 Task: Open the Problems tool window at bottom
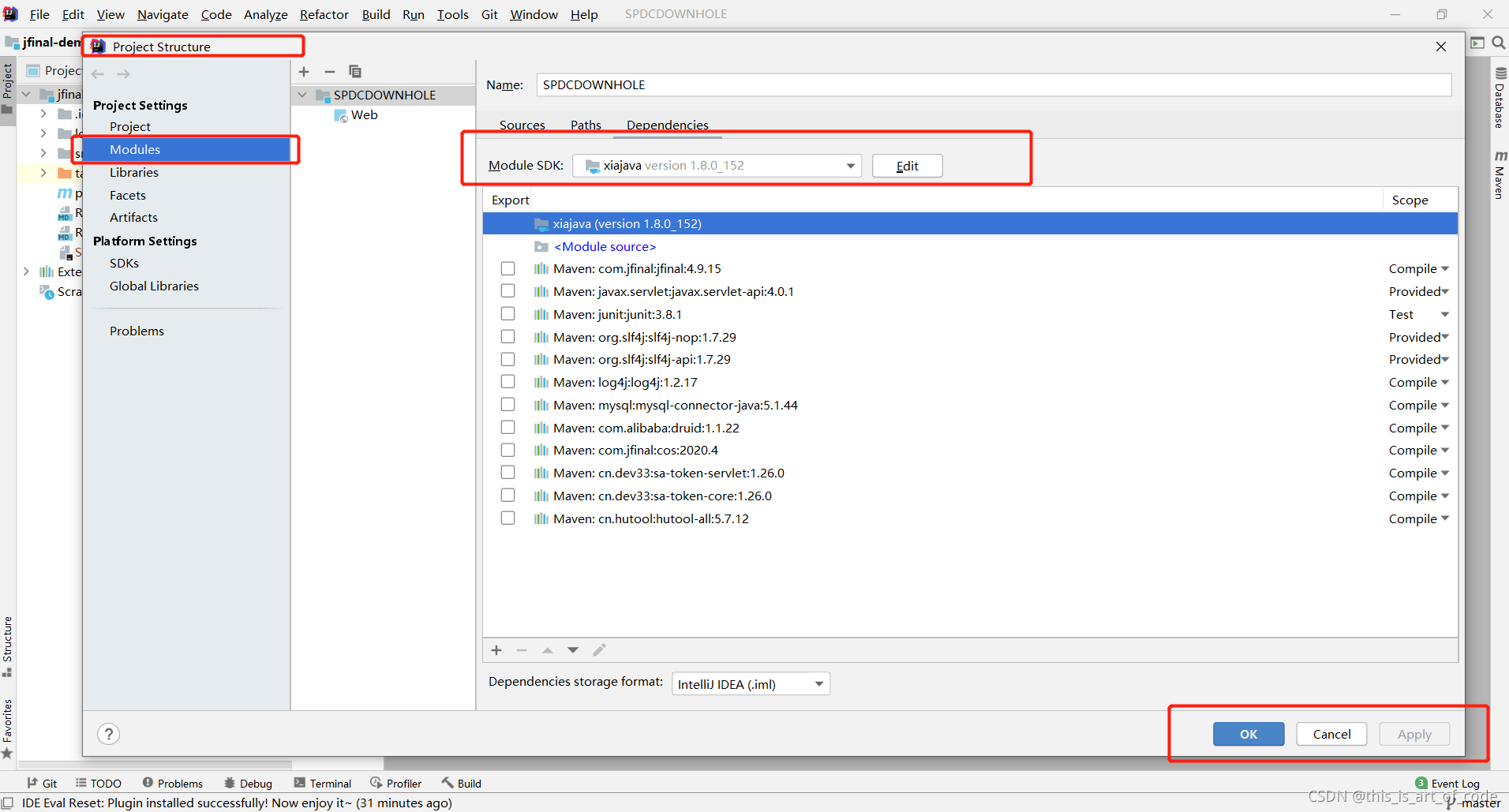coord(173,784)
